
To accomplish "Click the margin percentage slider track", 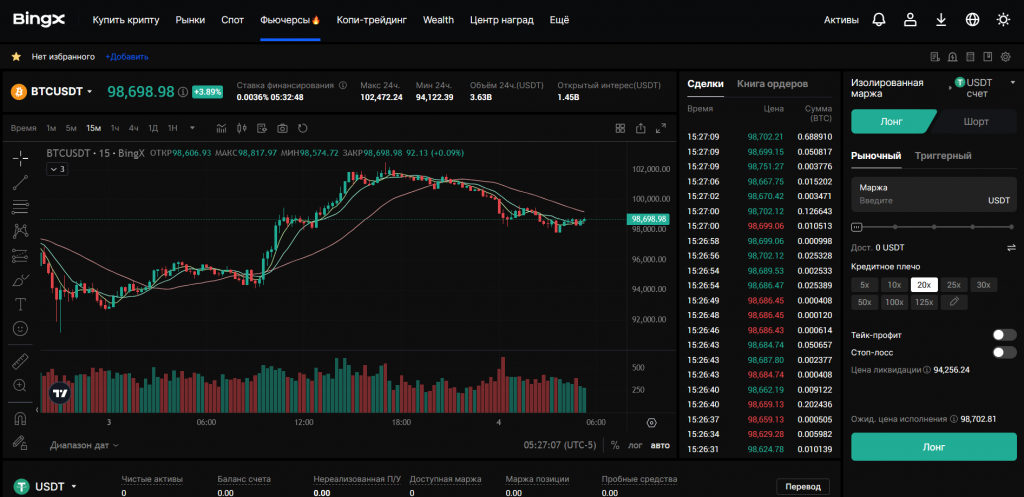I will tap(933, 227).
